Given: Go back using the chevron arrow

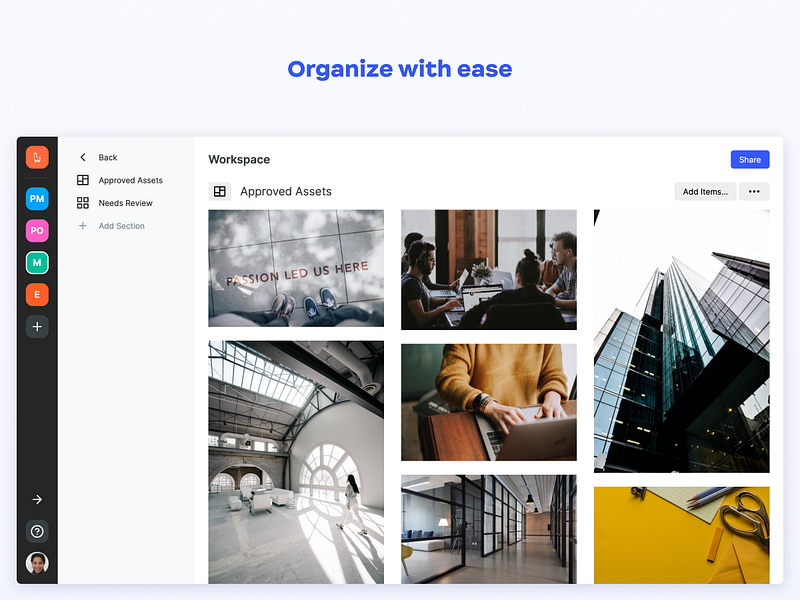Looking at the screenshot, I should coord(83,157).
